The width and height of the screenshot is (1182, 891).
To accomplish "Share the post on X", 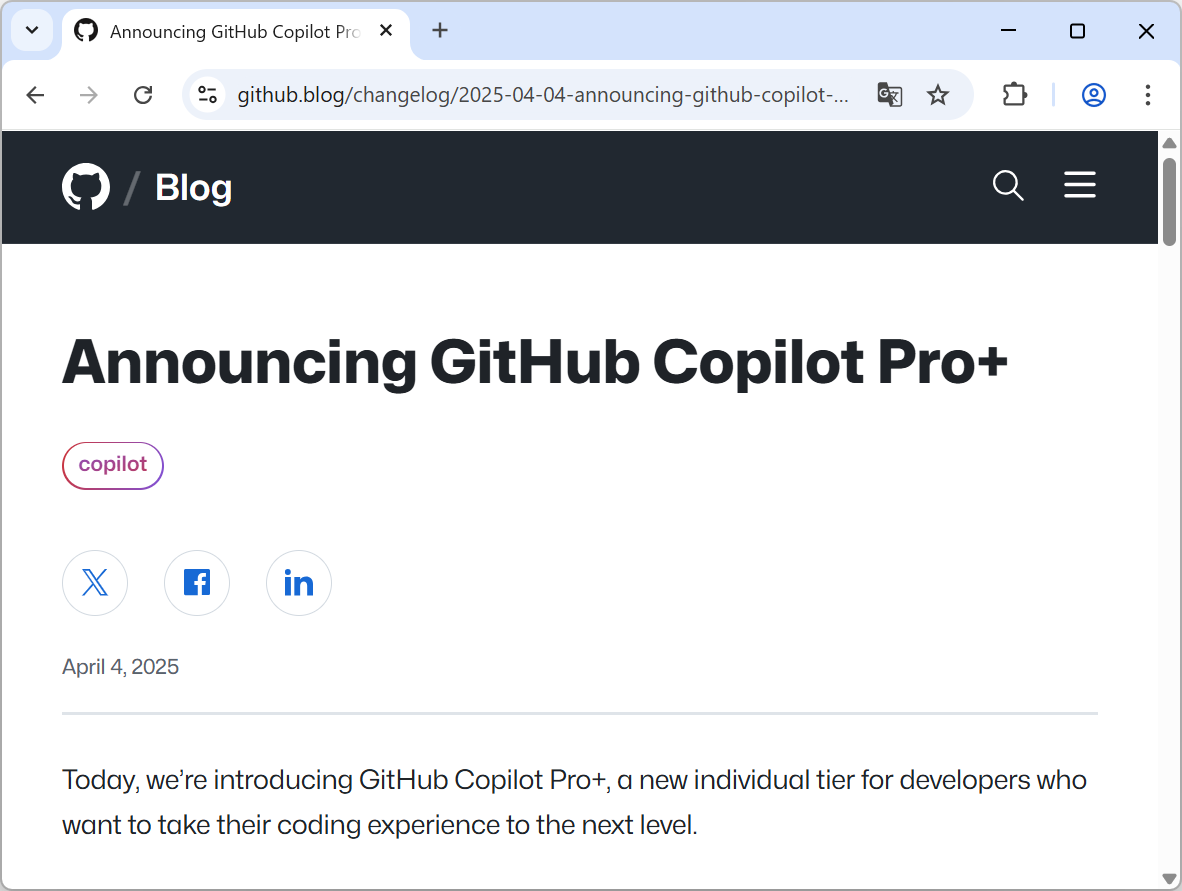I will 95,583.
